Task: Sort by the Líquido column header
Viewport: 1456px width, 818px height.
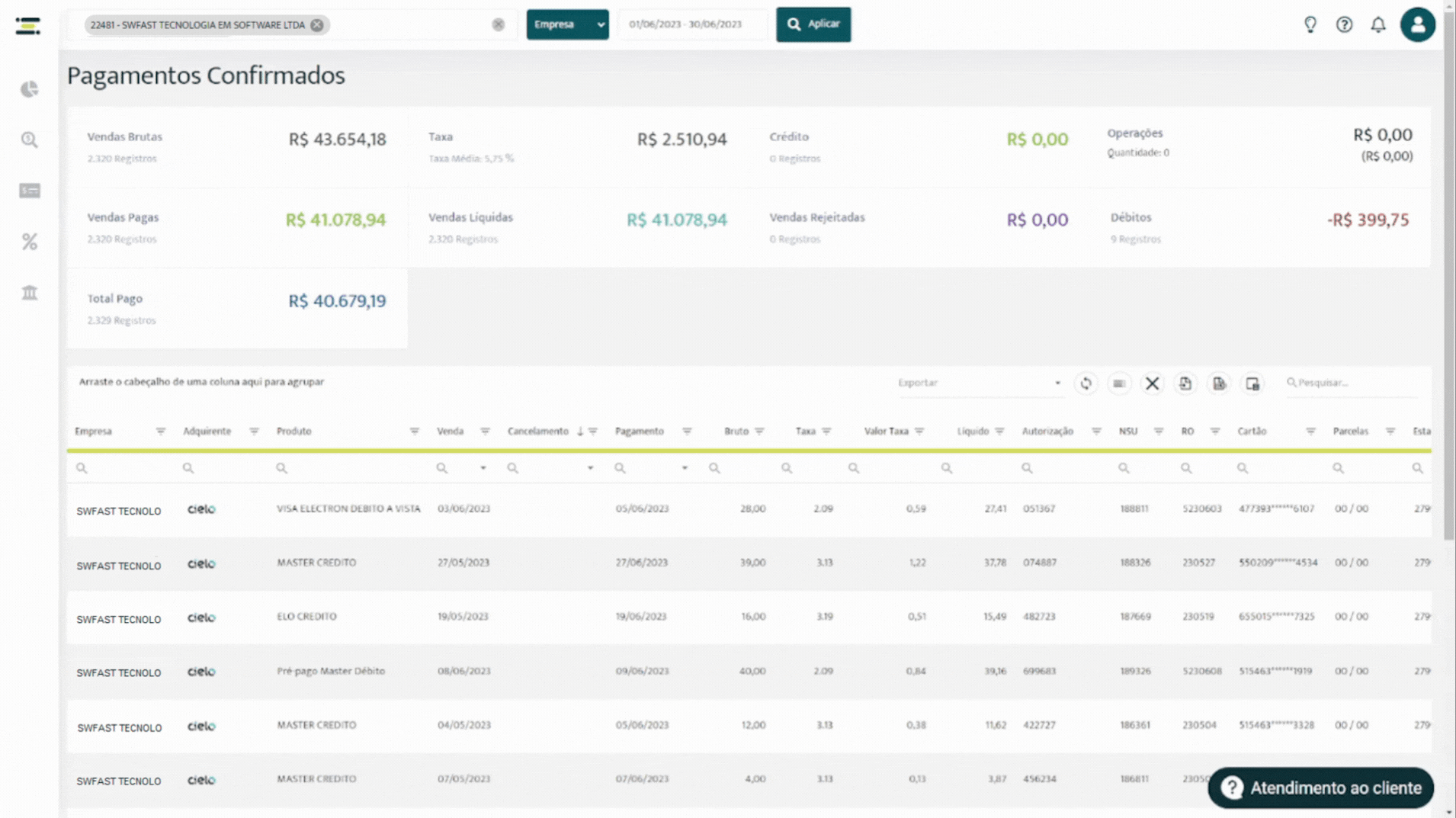Action: [x=973, y=431]
